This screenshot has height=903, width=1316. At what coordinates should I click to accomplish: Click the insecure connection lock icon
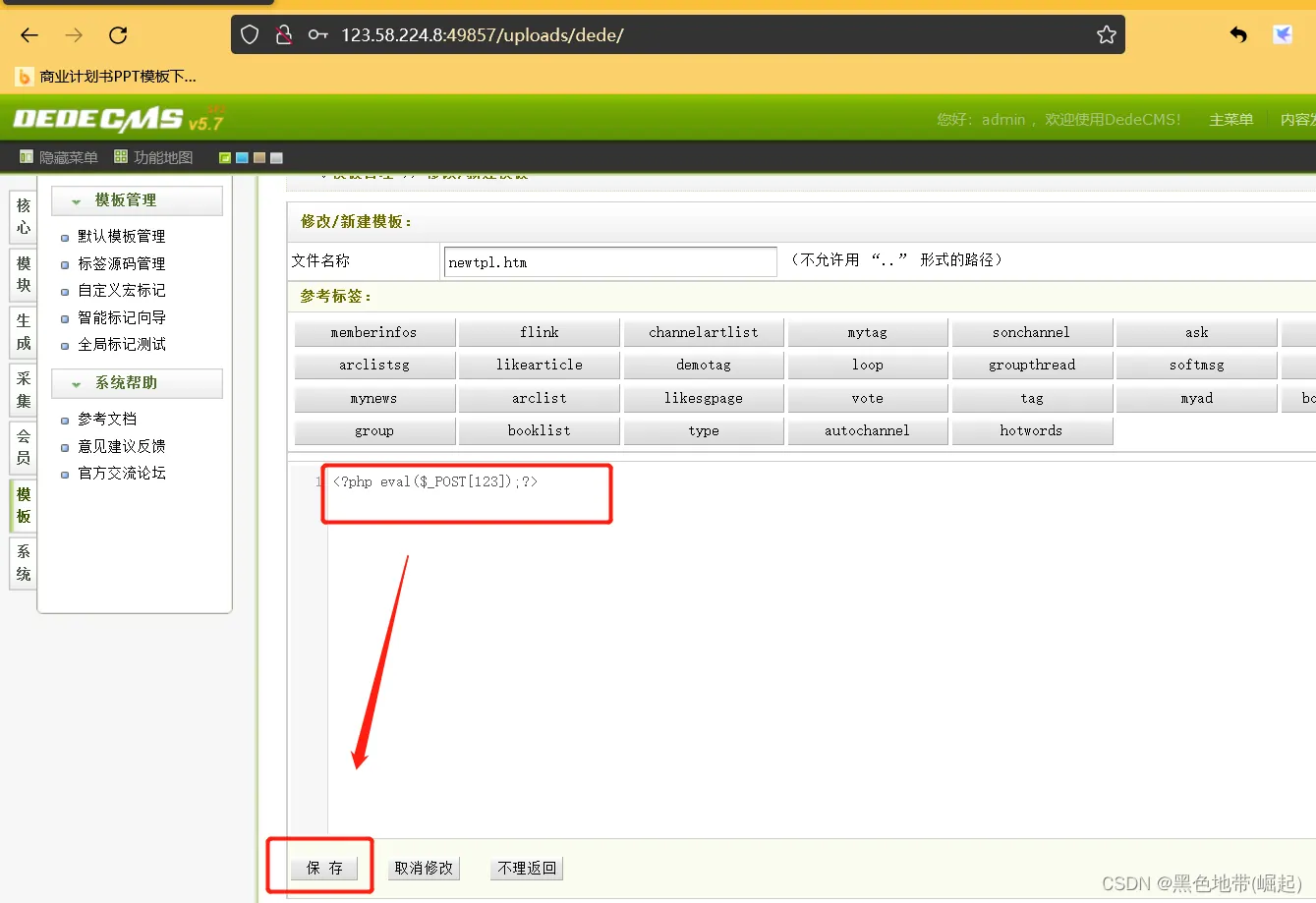(284, 35)
